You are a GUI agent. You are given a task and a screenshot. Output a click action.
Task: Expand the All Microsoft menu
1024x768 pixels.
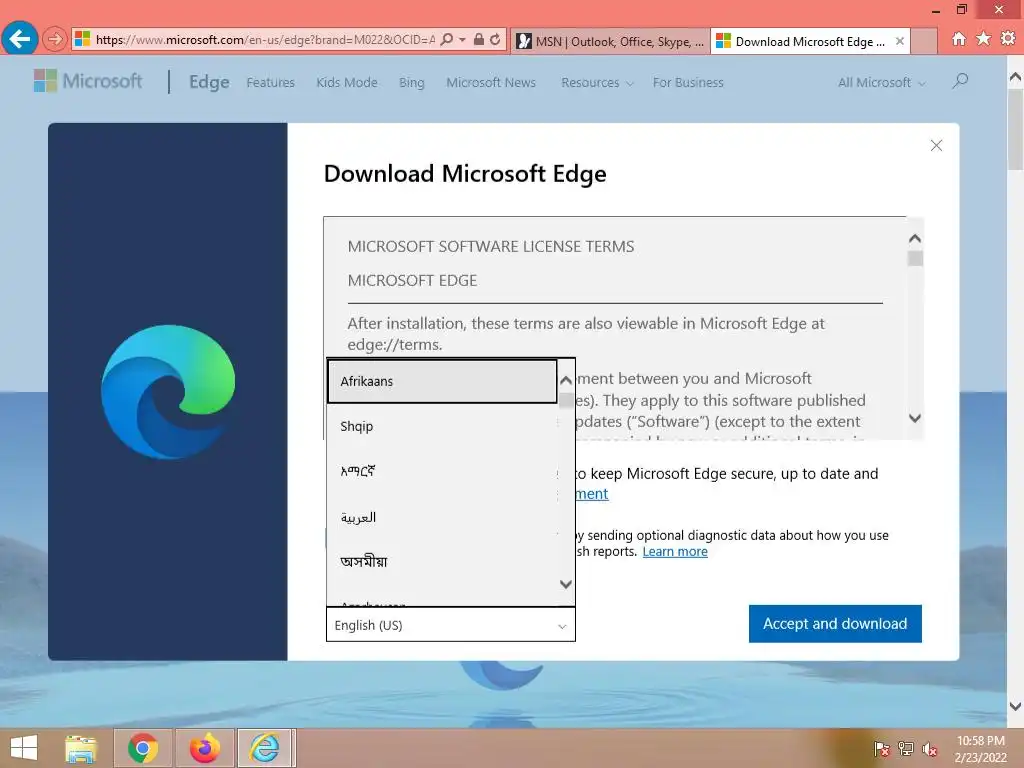882,83
